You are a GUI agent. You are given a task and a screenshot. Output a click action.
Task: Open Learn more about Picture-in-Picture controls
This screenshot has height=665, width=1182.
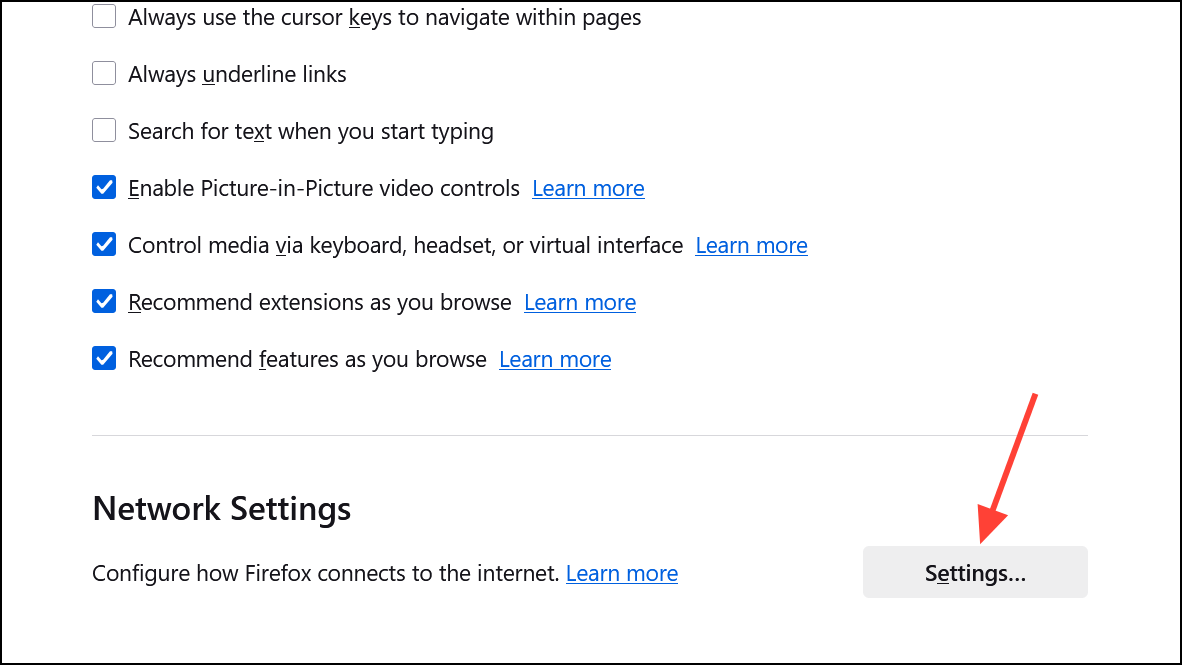click(588, 188)
